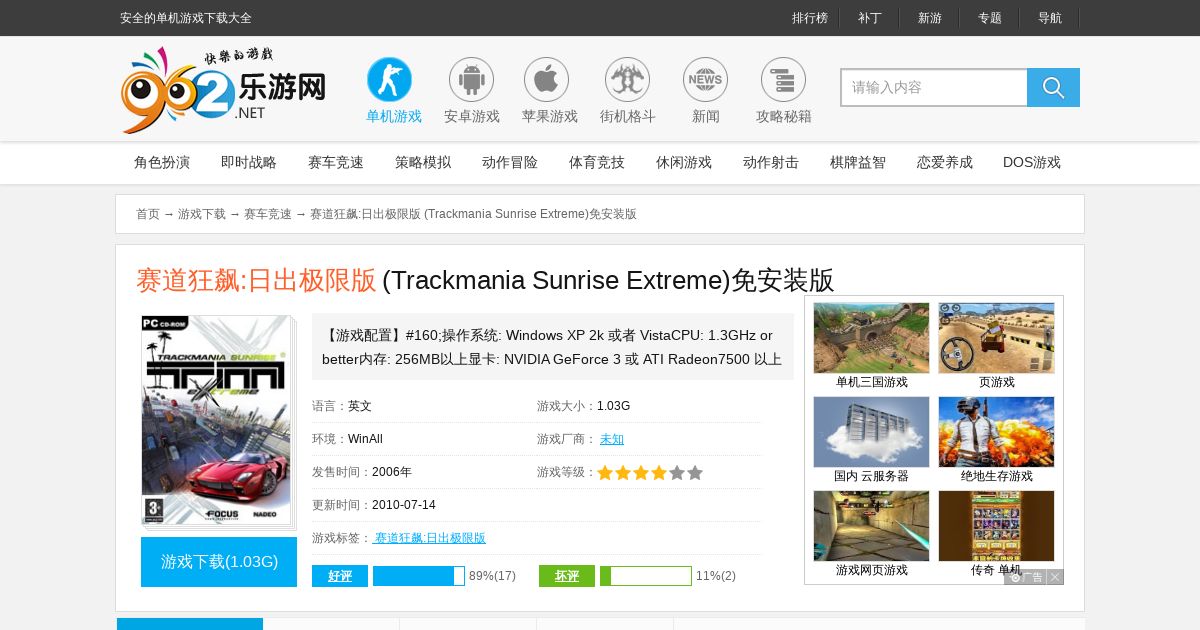This screenshot has height=630, width=1200.
Task: Select the 动作冒险 category
Action: coord(510,162)
